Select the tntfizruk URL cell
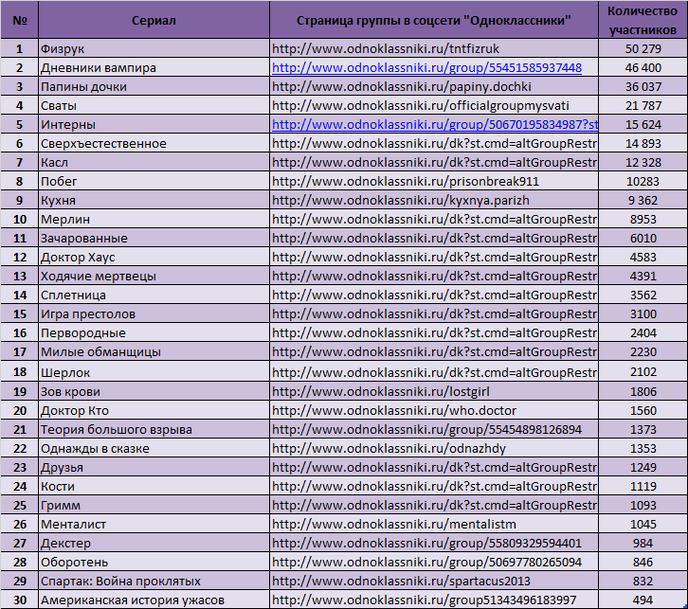This screenshot has width=688, height=609. pyautogui.click(x=434, y=48)
